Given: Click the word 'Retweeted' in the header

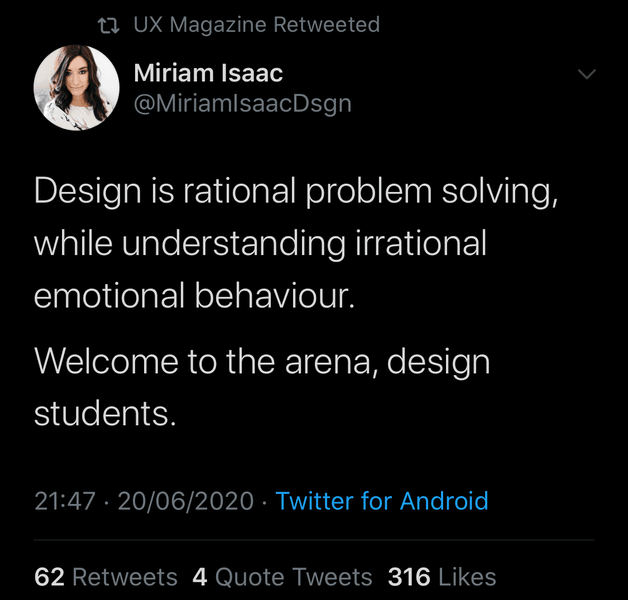Looking at the screenshot, I should coord(327,25).
